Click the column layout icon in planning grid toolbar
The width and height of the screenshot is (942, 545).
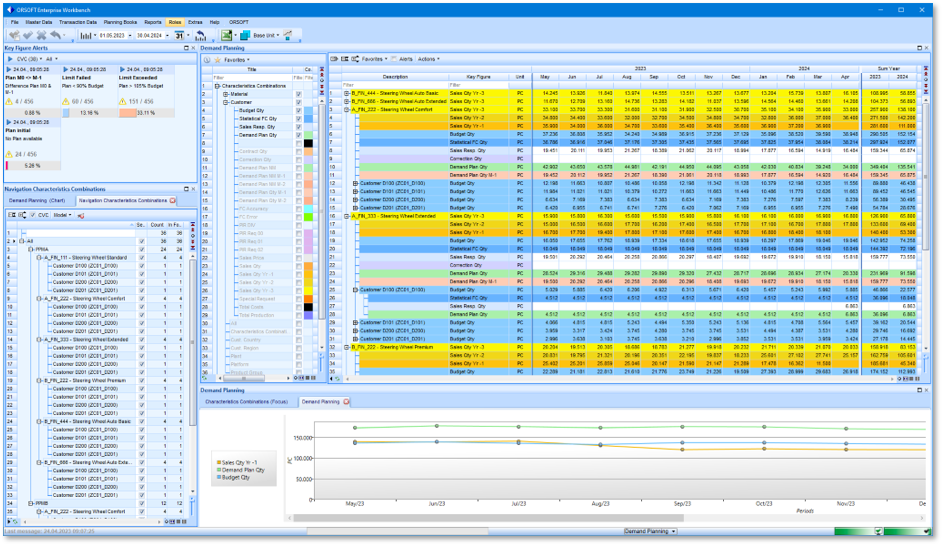coord(344,59)
